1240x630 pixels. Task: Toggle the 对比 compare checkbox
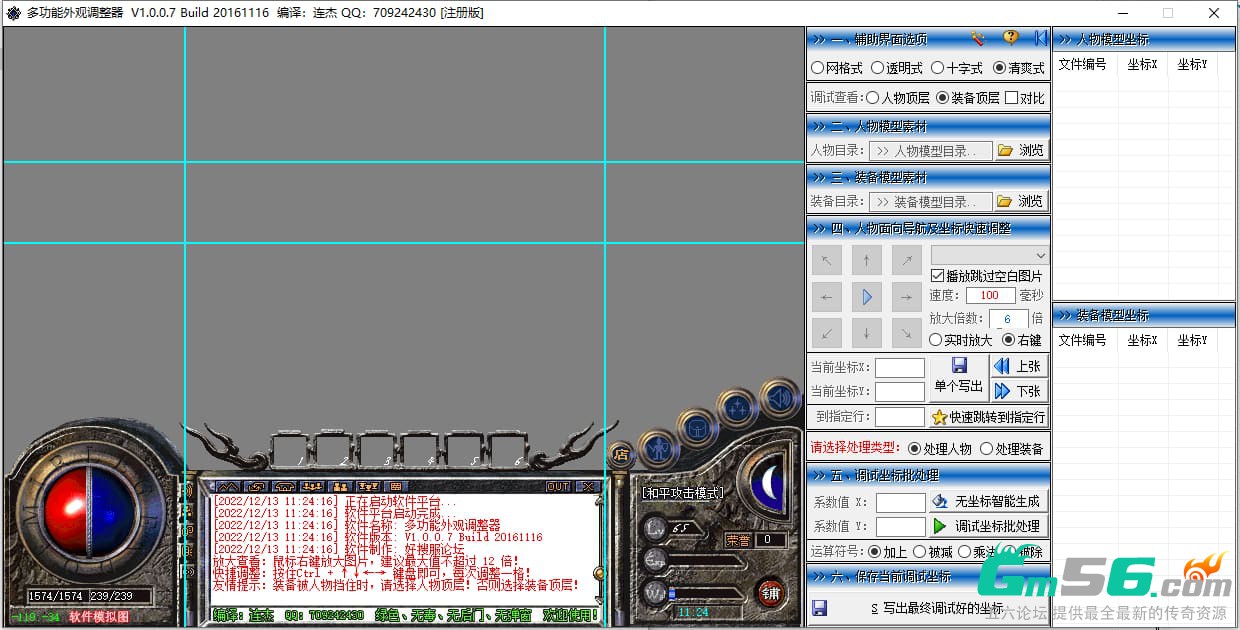tap(1025, 98)
